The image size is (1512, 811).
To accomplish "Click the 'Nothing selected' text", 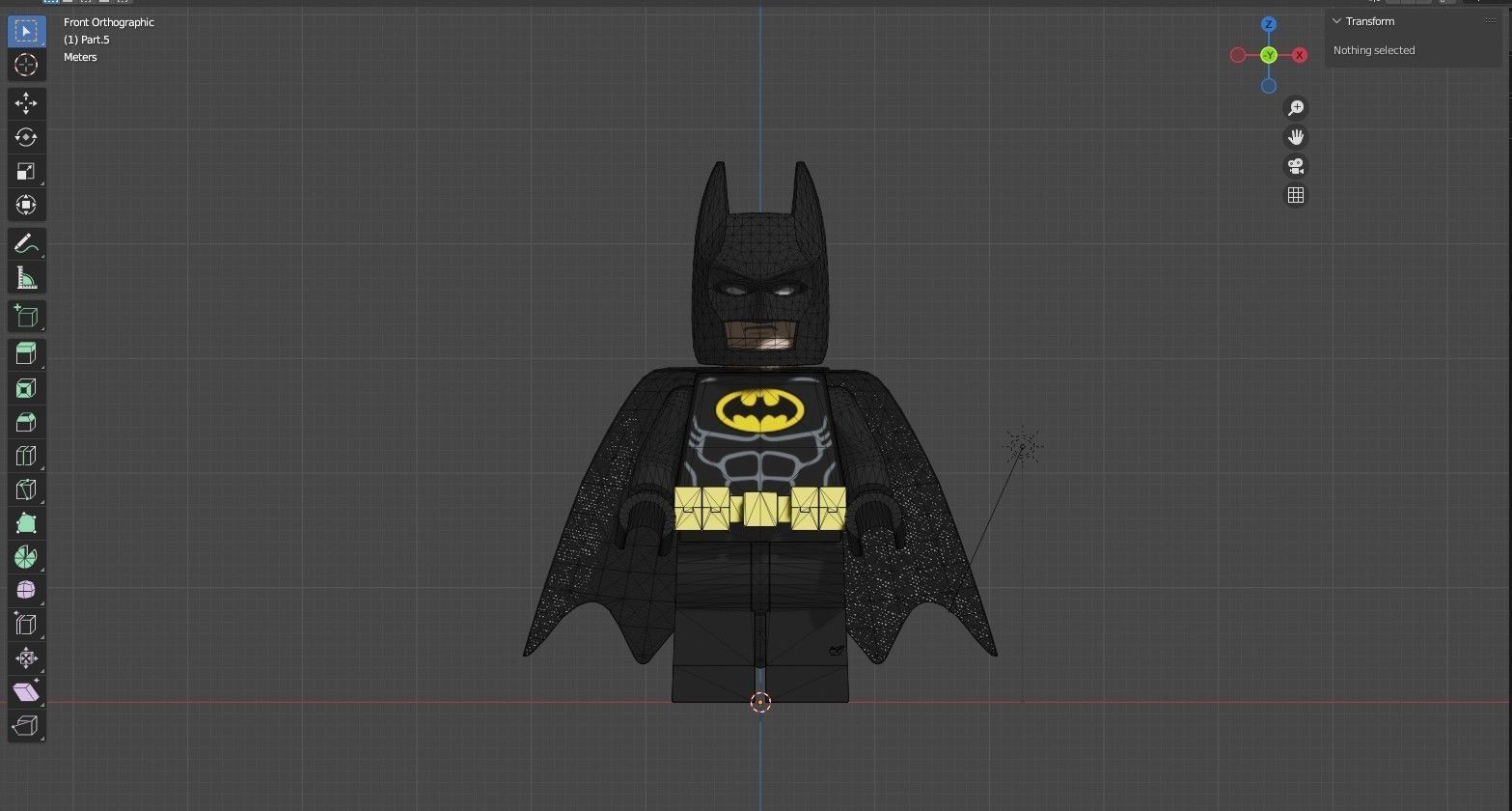I will (x=1374, y=50).
